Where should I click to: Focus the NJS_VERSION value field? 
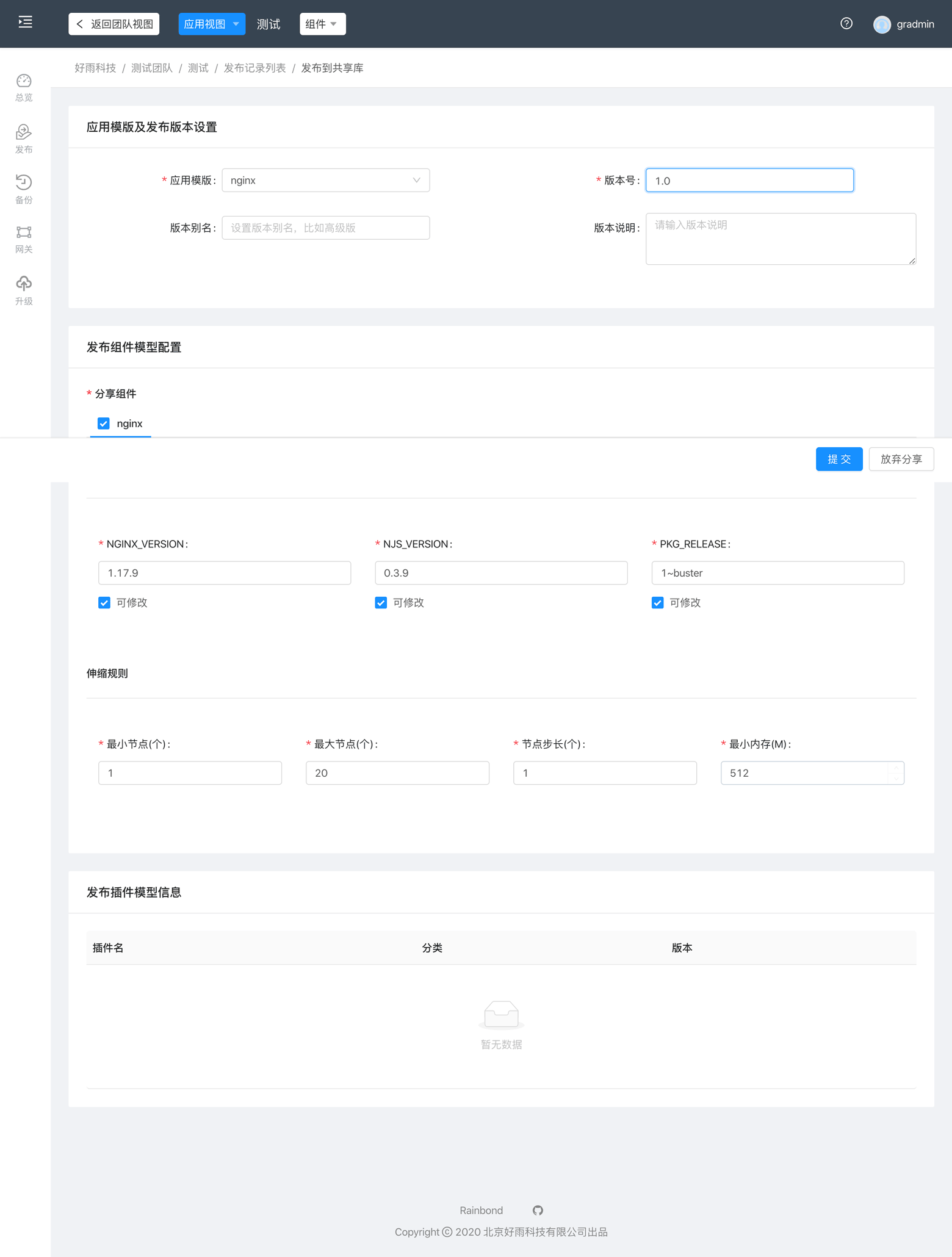501,573
